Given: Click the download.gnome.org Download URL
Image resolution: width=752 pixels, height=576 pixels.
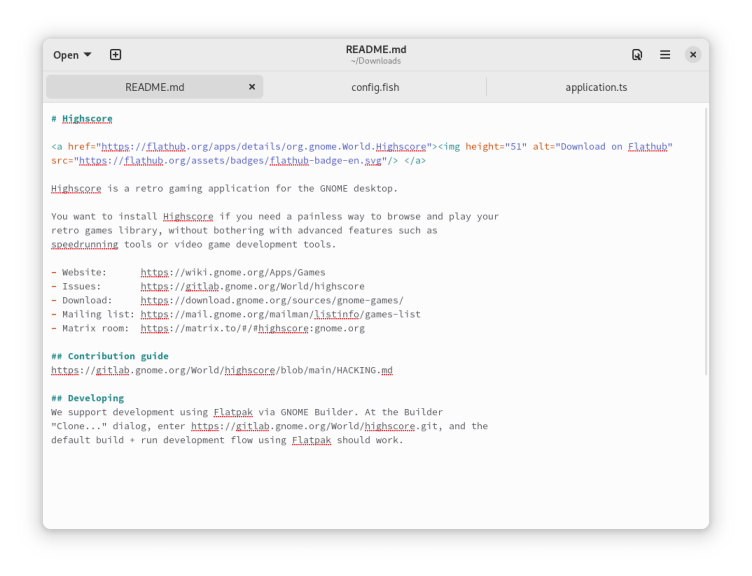Looking at the screenshot, I should (x=271, y=300).
